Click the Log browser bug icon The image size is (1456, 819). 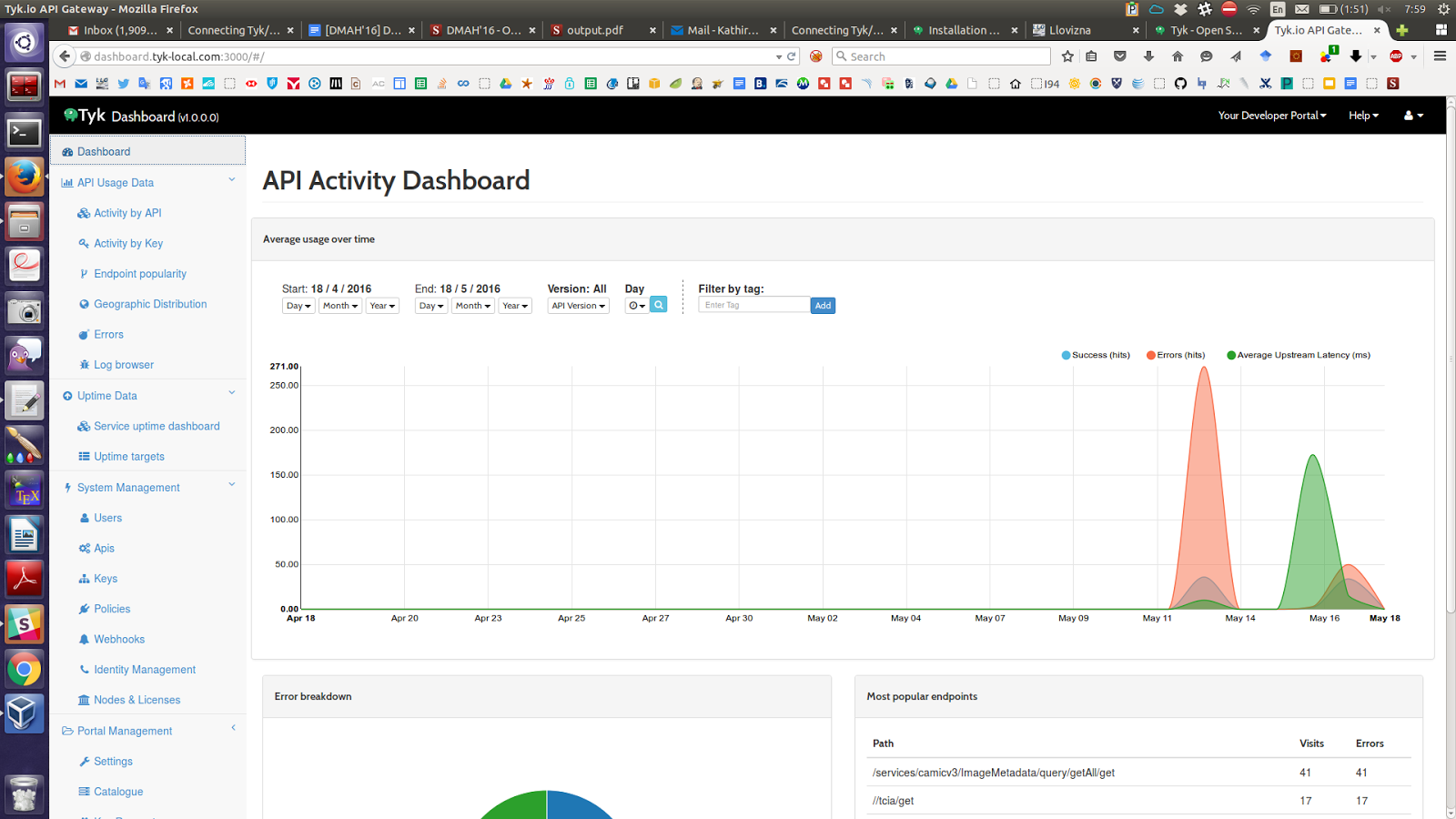click(x=84, y=365)
